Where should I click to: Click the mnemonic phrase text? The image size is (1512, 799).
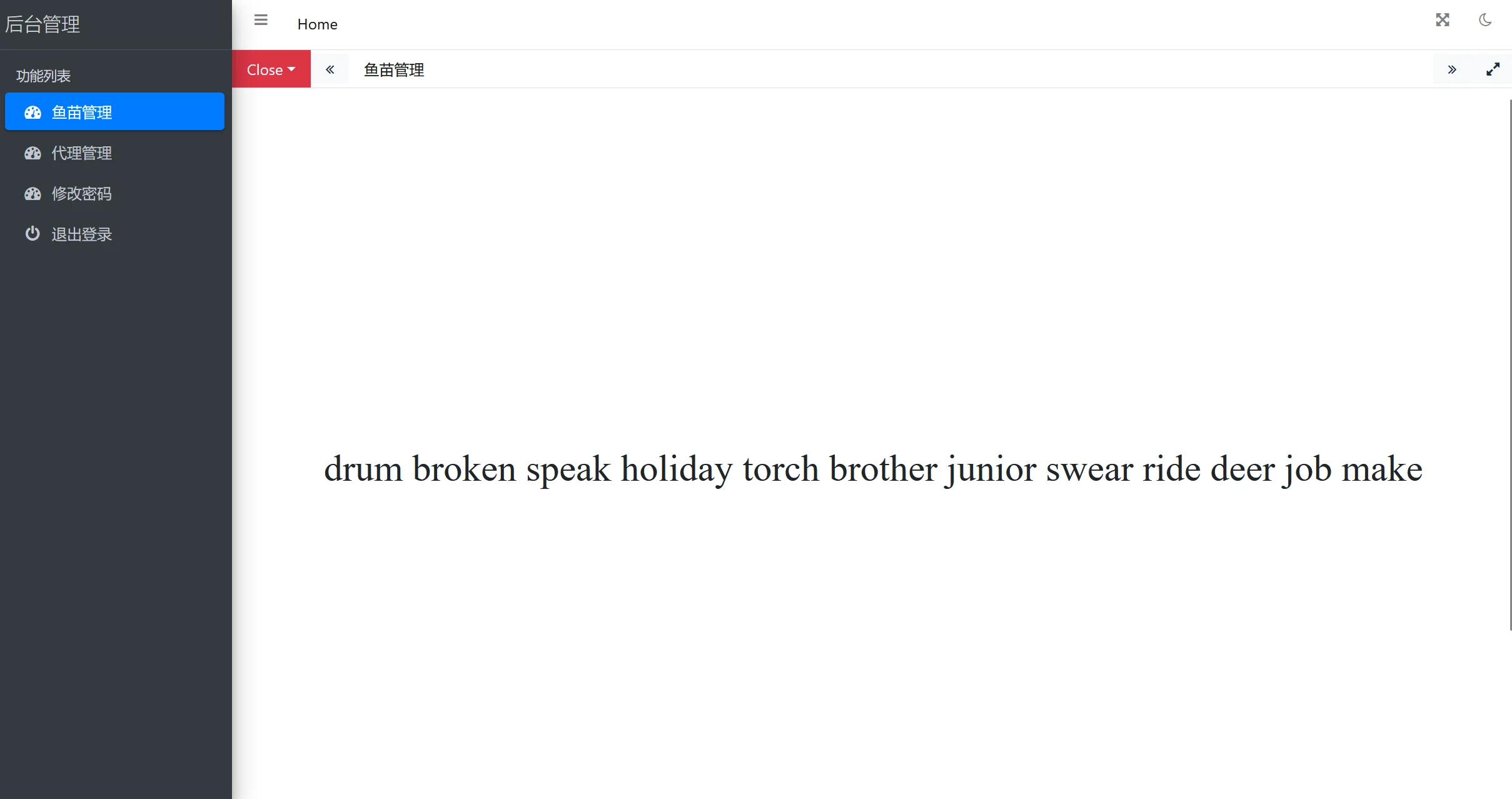(x=873, y=469)
